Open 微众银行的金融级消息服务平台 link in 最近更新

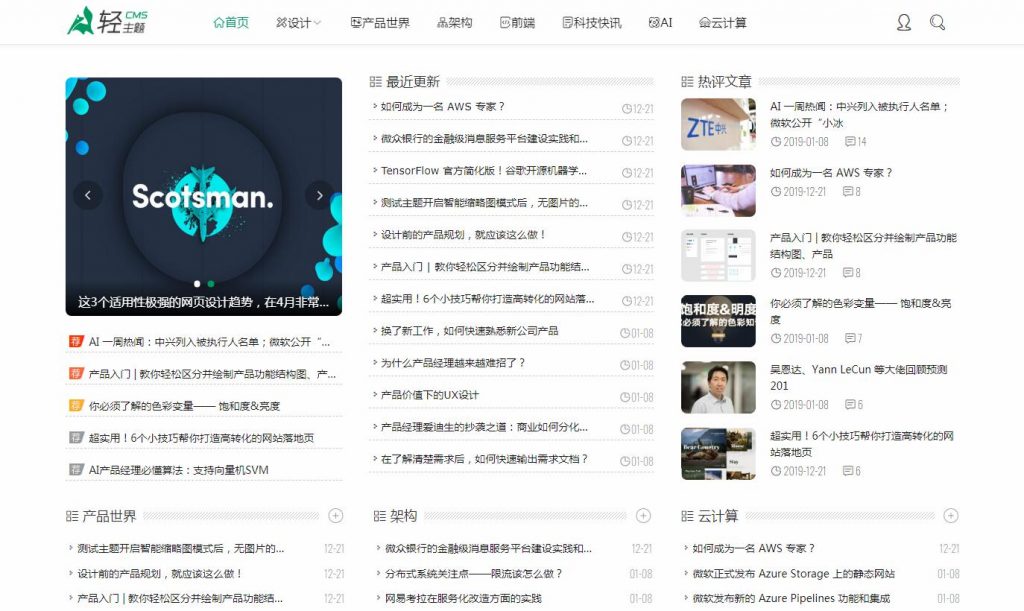484,138
